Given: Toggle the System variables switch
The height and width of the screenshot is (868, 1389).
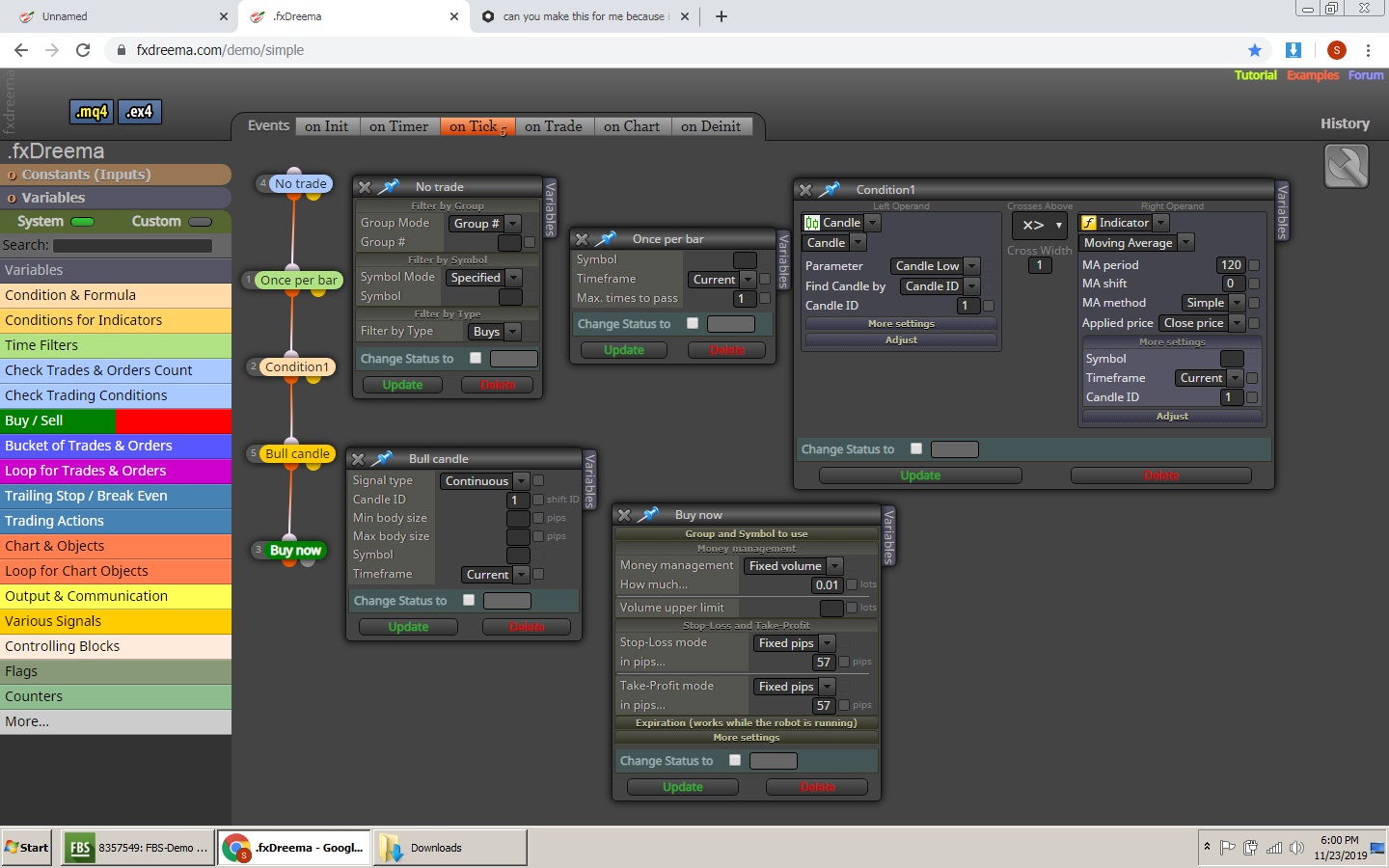Looking at the screenshot, I should (83, 222).
